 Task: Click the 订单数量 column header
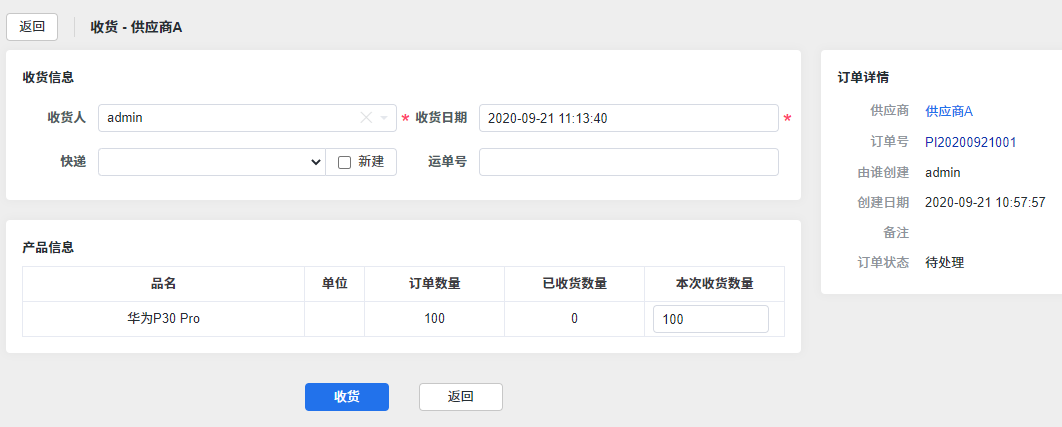434,284
